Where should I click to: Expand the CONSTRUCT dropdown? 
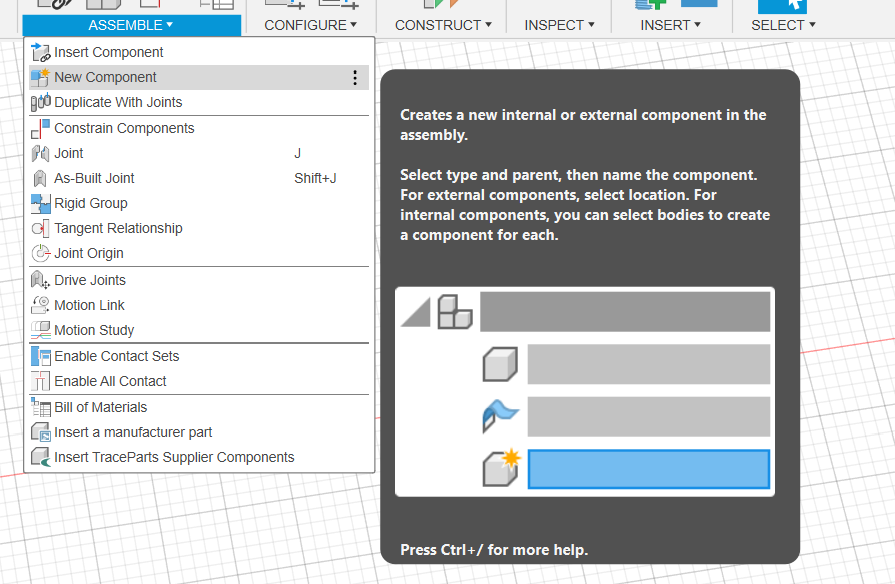(x=443, y=25)
